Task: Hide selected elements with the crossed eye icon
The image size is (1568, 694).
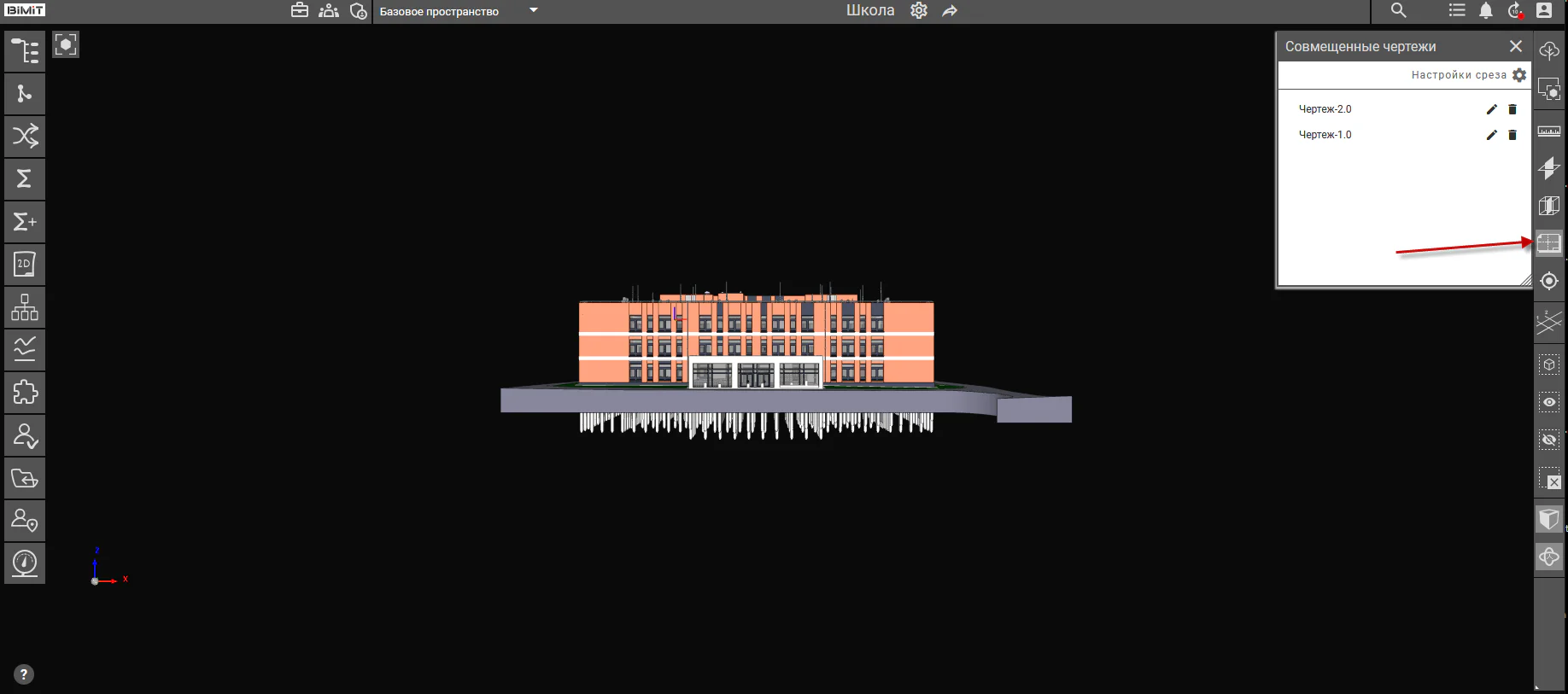Action: tap(1549, 440)
